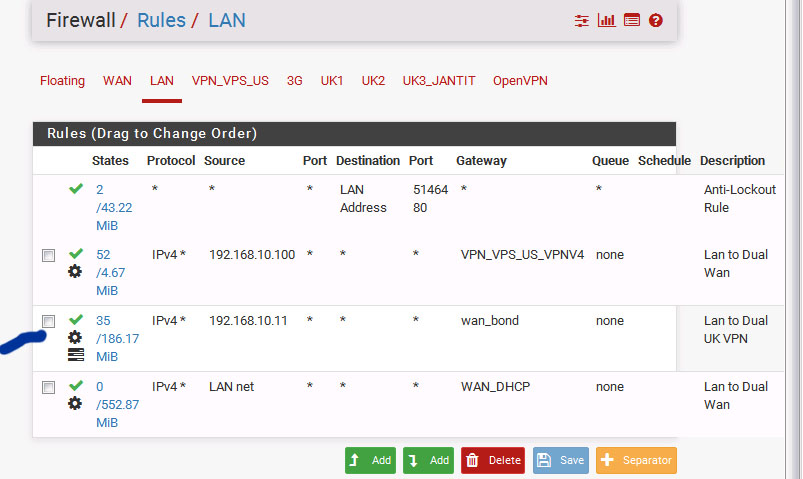The width and height of the screenshot is (803, 479).
Task: Click gear icon for 192.168.10.100 rule
Action: pyautogui.click(x=75, y=272)
